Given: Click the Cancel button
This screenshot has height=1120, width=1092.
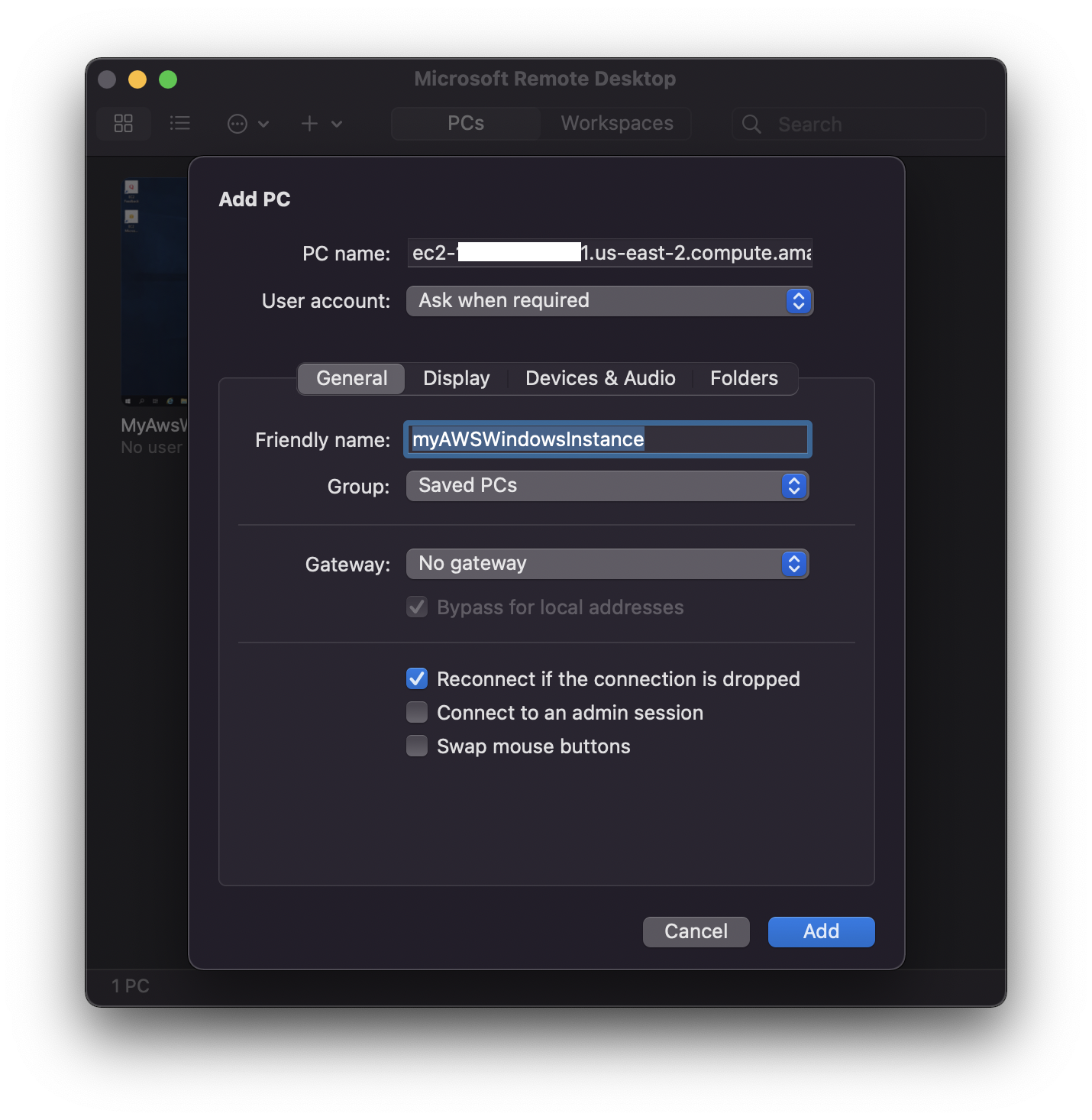Looking at the screenshot, I should 696,931.
